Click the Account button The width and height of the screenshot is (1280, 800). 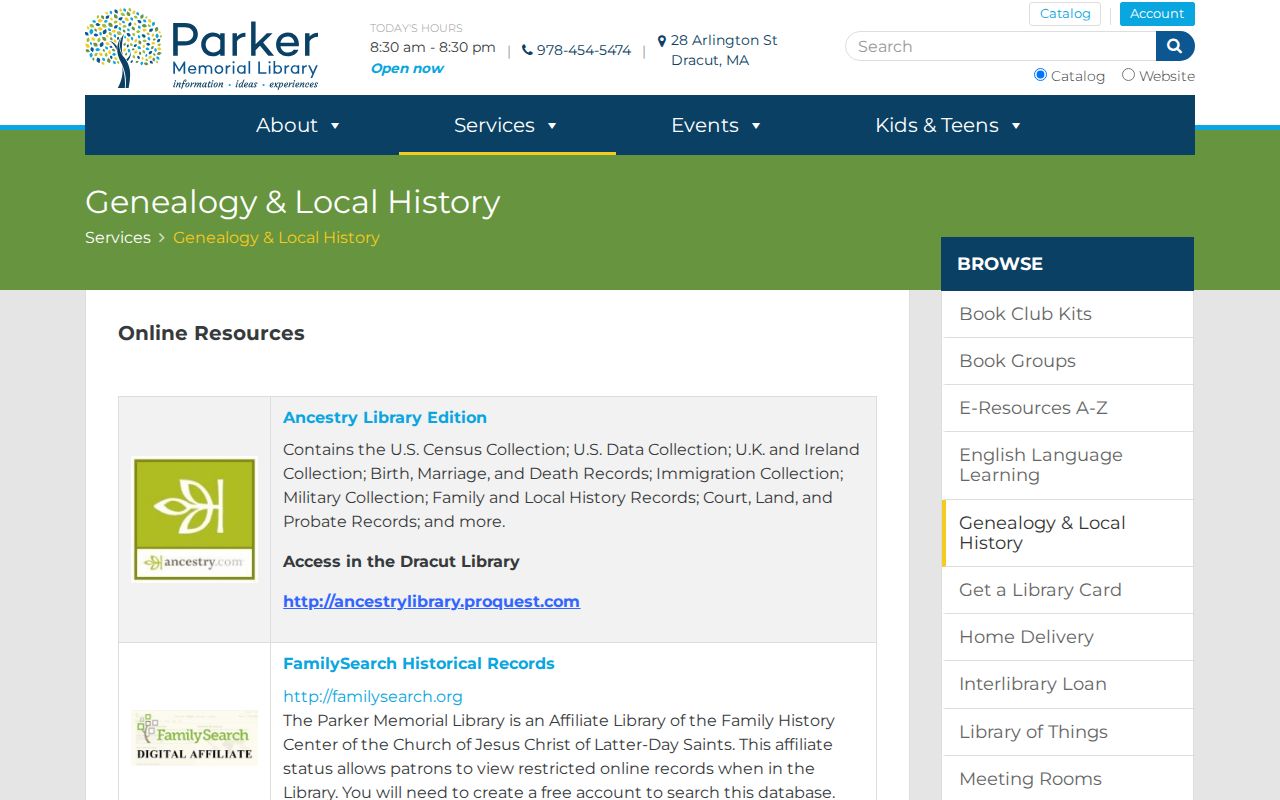pos(1157,14)
